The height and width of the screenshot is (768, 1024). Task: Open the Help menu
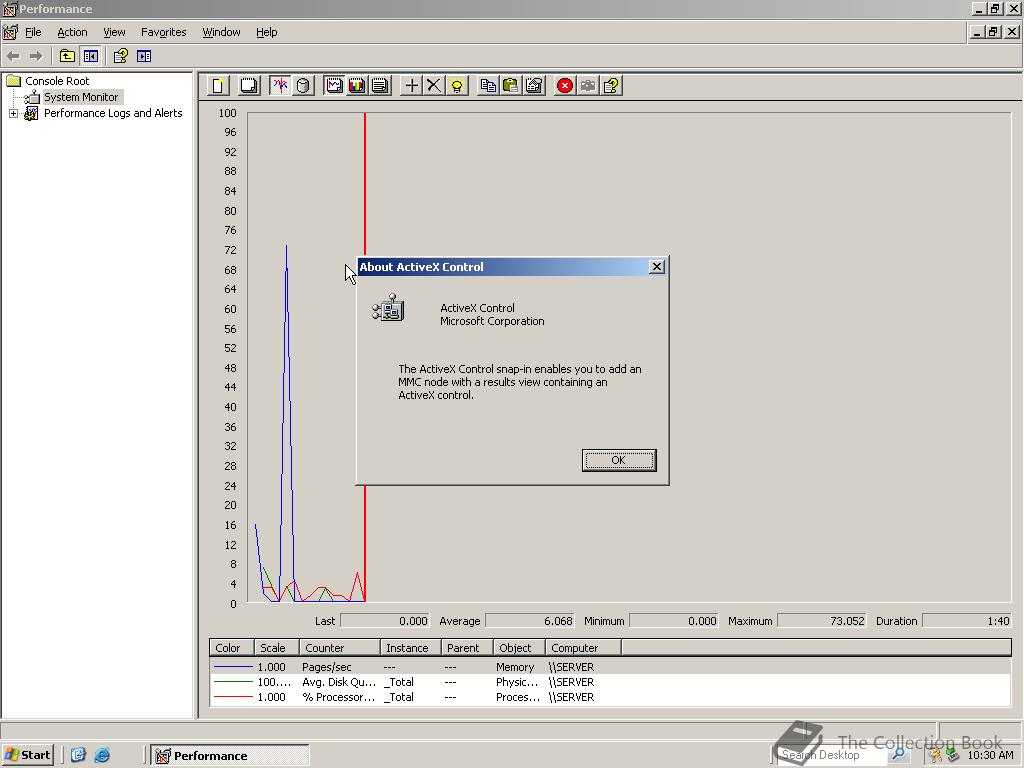266,32
